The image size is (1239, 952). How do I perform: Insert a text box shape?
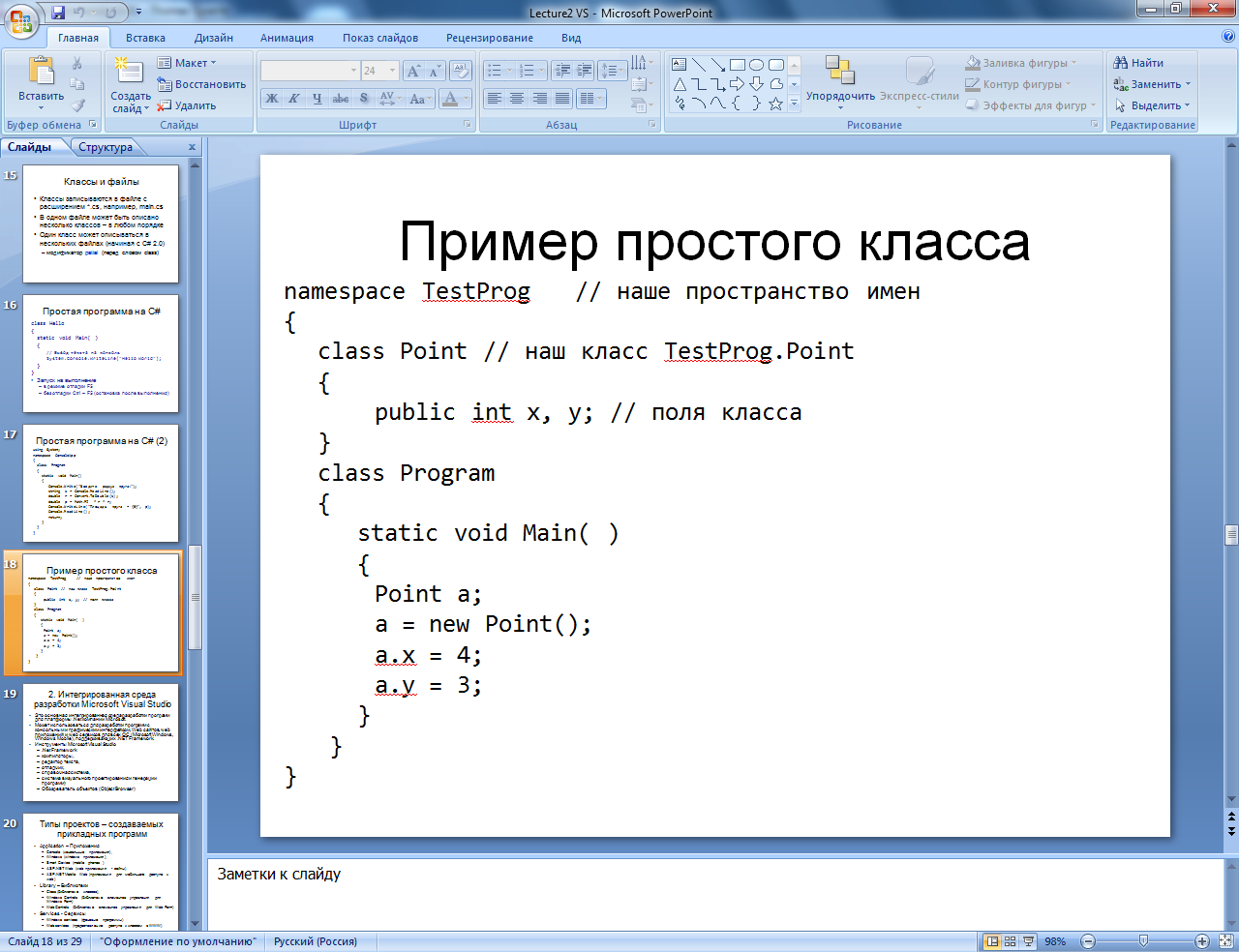coord(680,65)
